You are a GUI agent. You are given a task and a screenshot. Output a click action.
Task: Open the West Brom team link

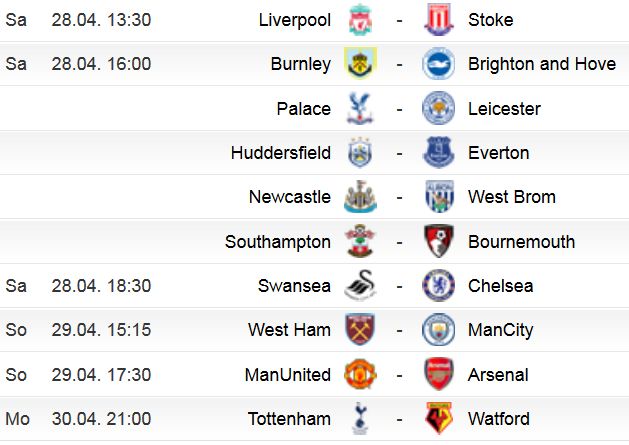(512, 197)
